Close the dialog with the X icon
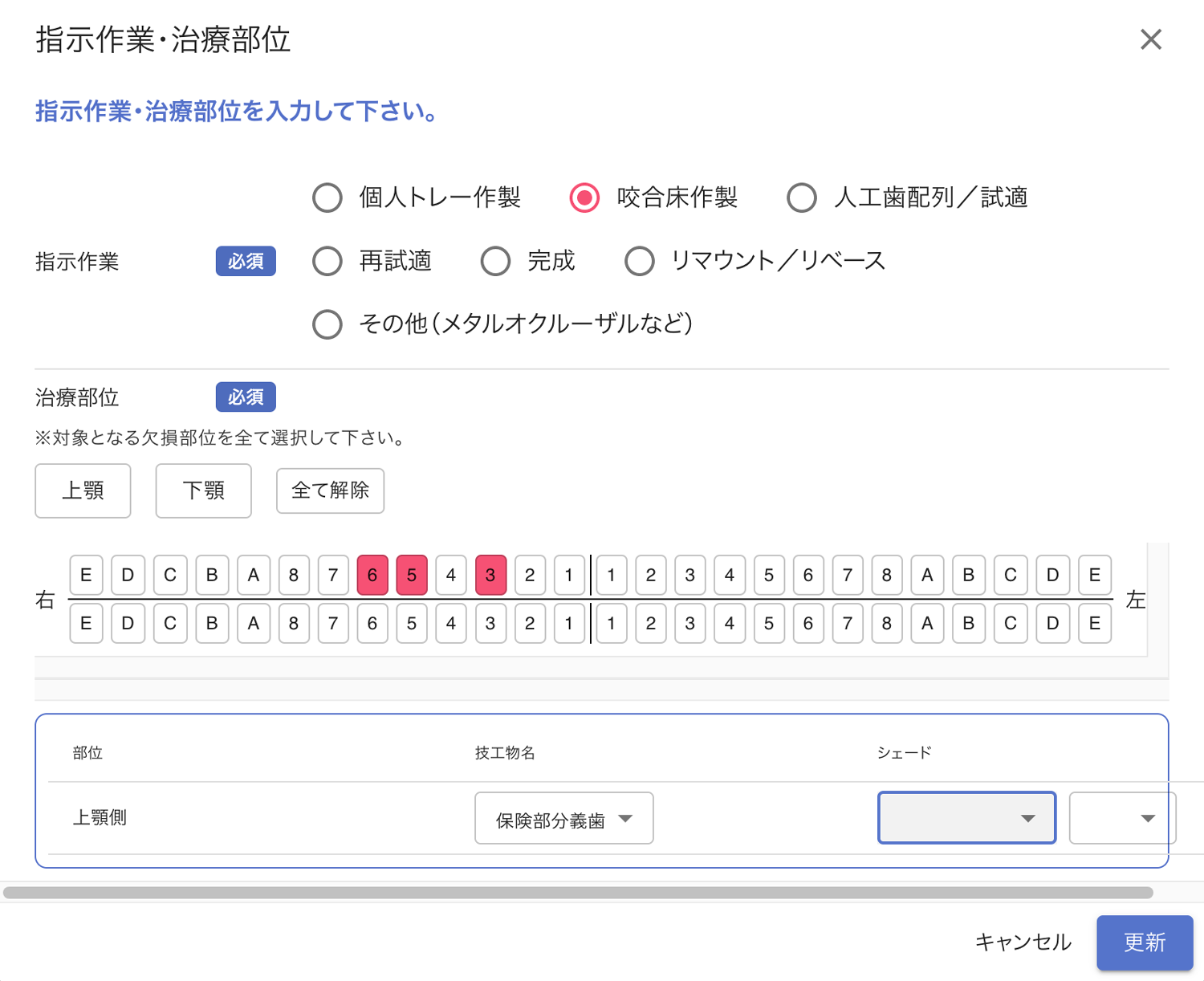Viewport: 1204px width, 981px height. pyautogui.click(x=1150, y=39)
